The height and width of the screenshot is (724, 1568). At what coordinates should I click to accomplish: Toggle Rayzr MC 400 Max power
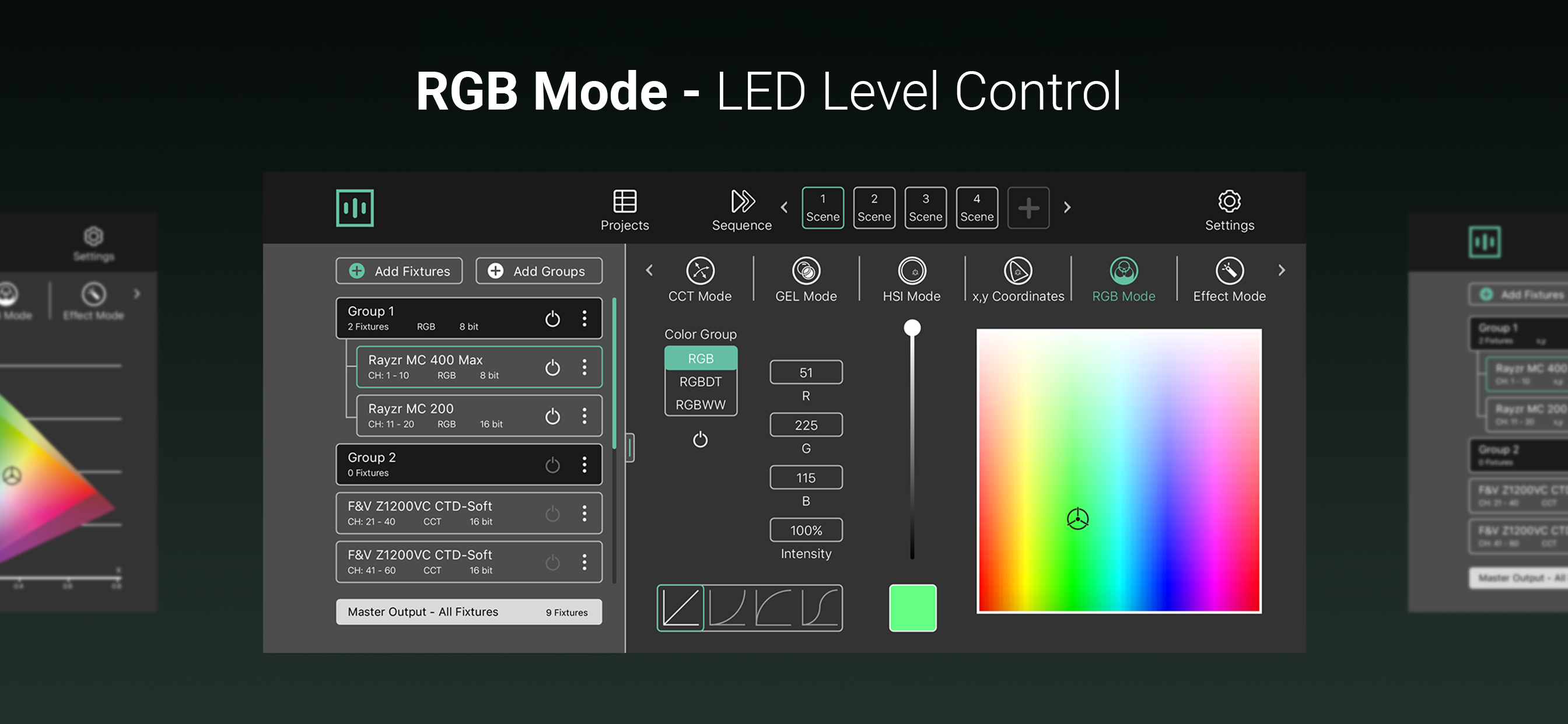(x=552, y=367)
